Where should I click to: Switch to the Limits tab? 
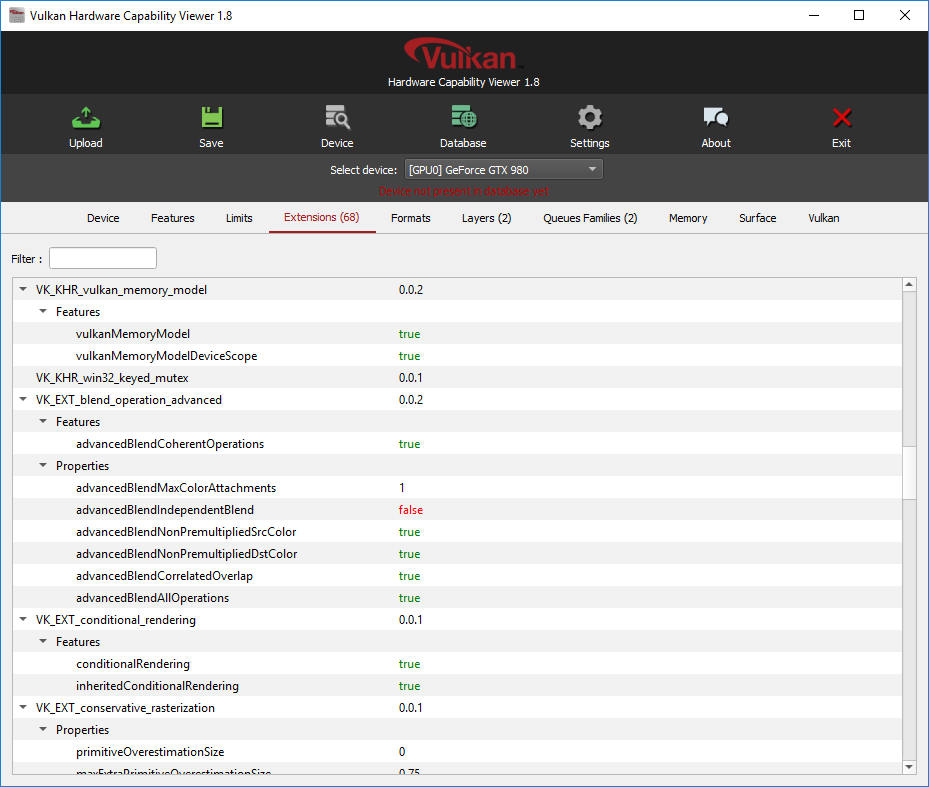click(x=239, y=218)
